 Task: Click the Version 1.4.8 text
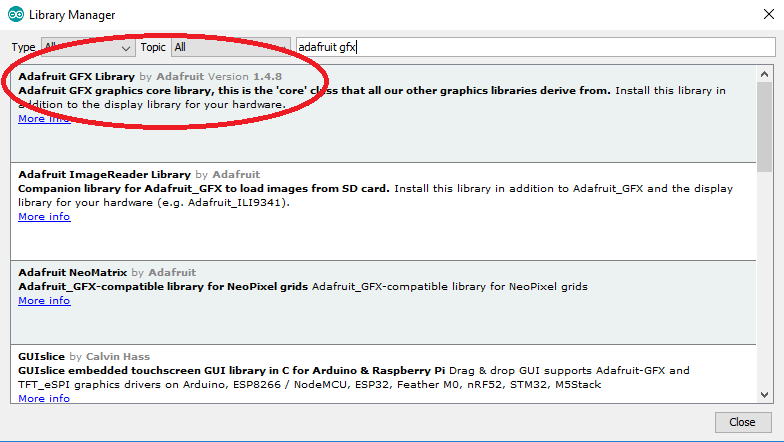point(245,76)
